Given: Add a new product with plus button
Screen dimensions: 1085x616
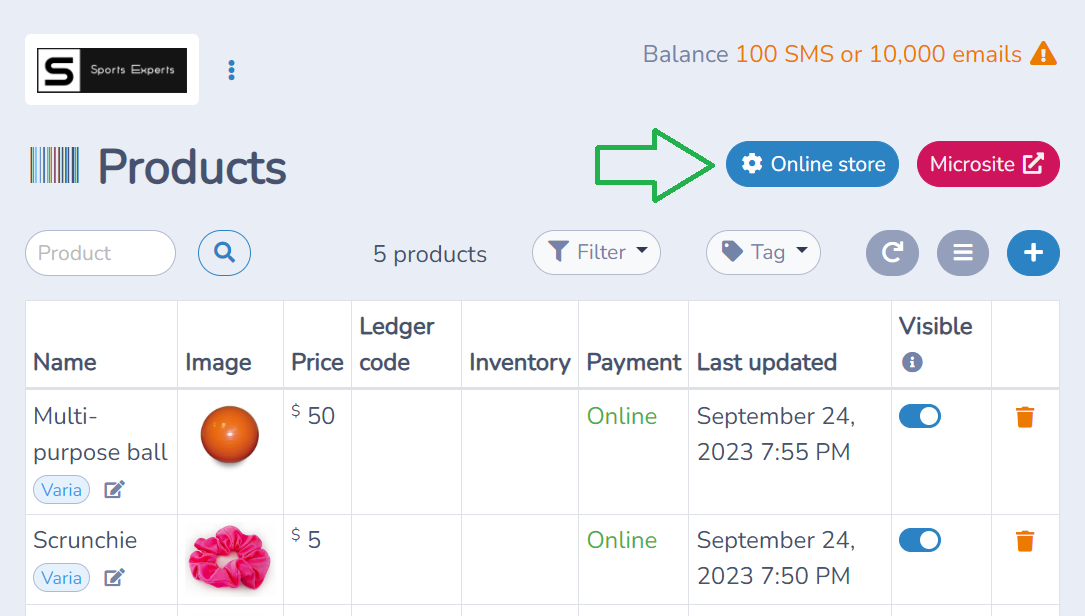Looking at the screenshot, I should tap(1033, 253).
